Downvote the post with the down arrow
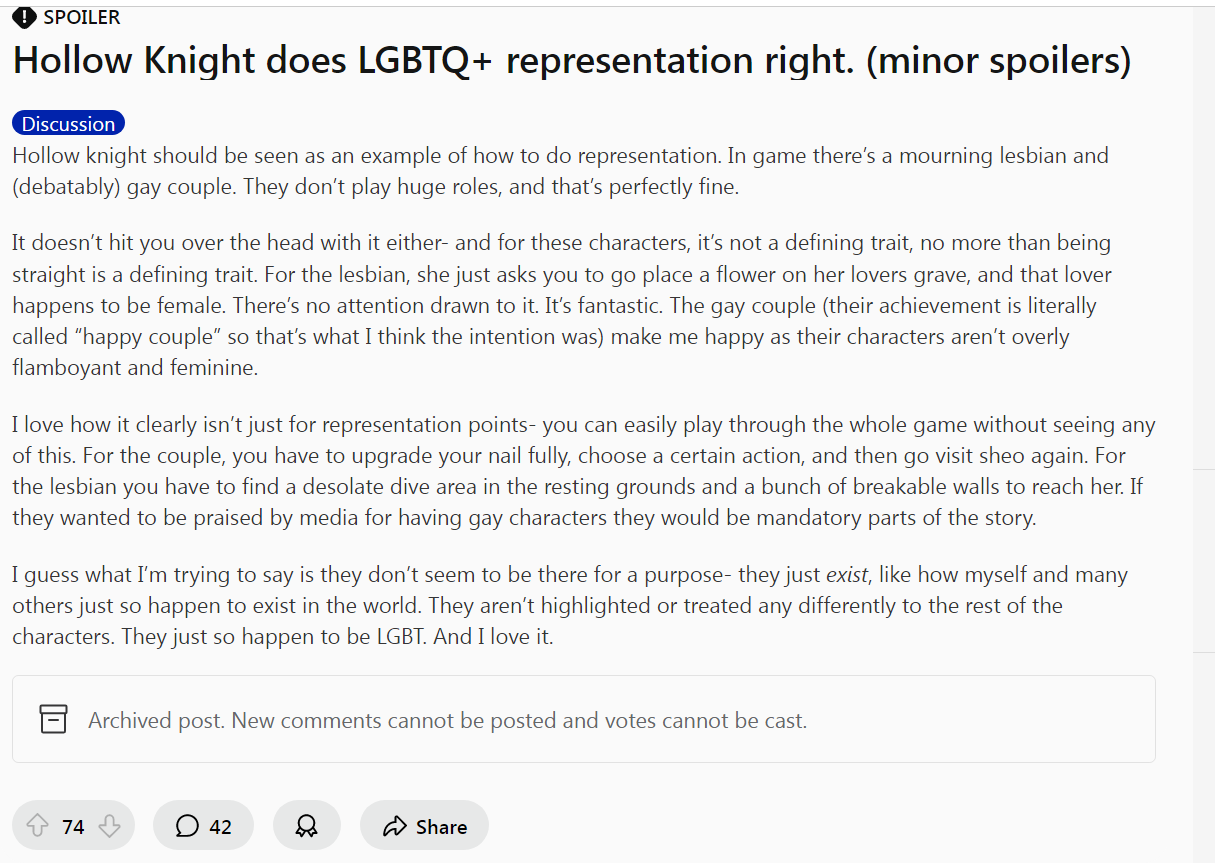Screen dimensions: 1215x863 pyautogui.click(x=110, y=826)
